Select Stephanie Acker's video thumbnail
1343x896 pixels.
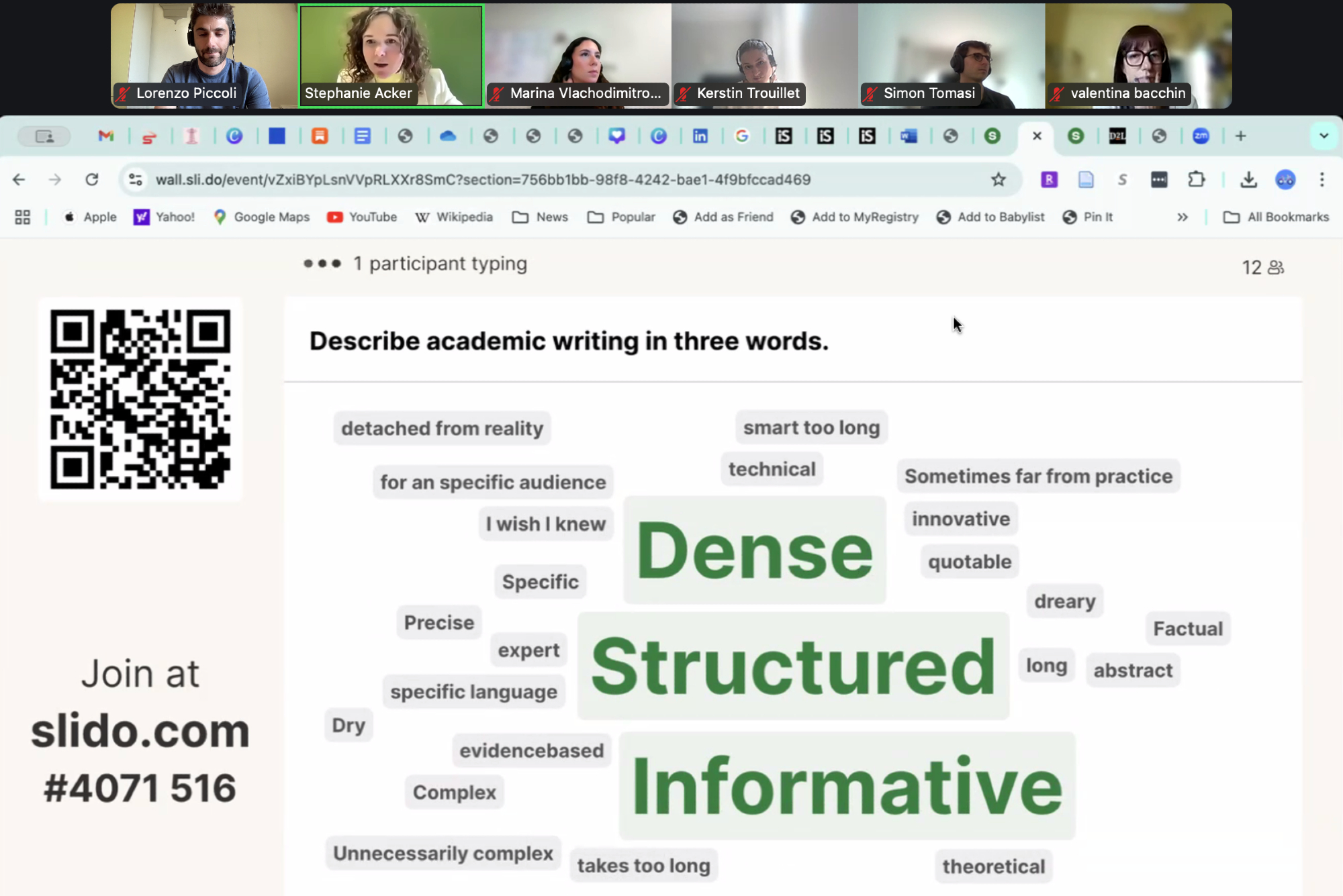[x=391, y=56]
